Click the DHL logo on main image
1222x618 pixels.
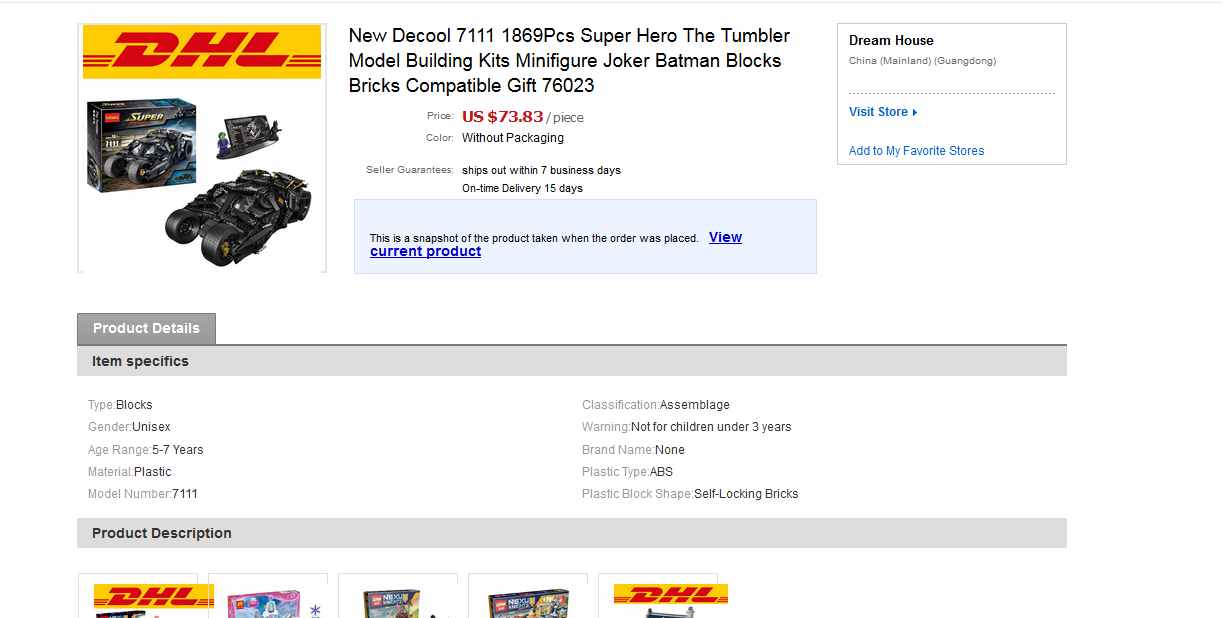201,50
